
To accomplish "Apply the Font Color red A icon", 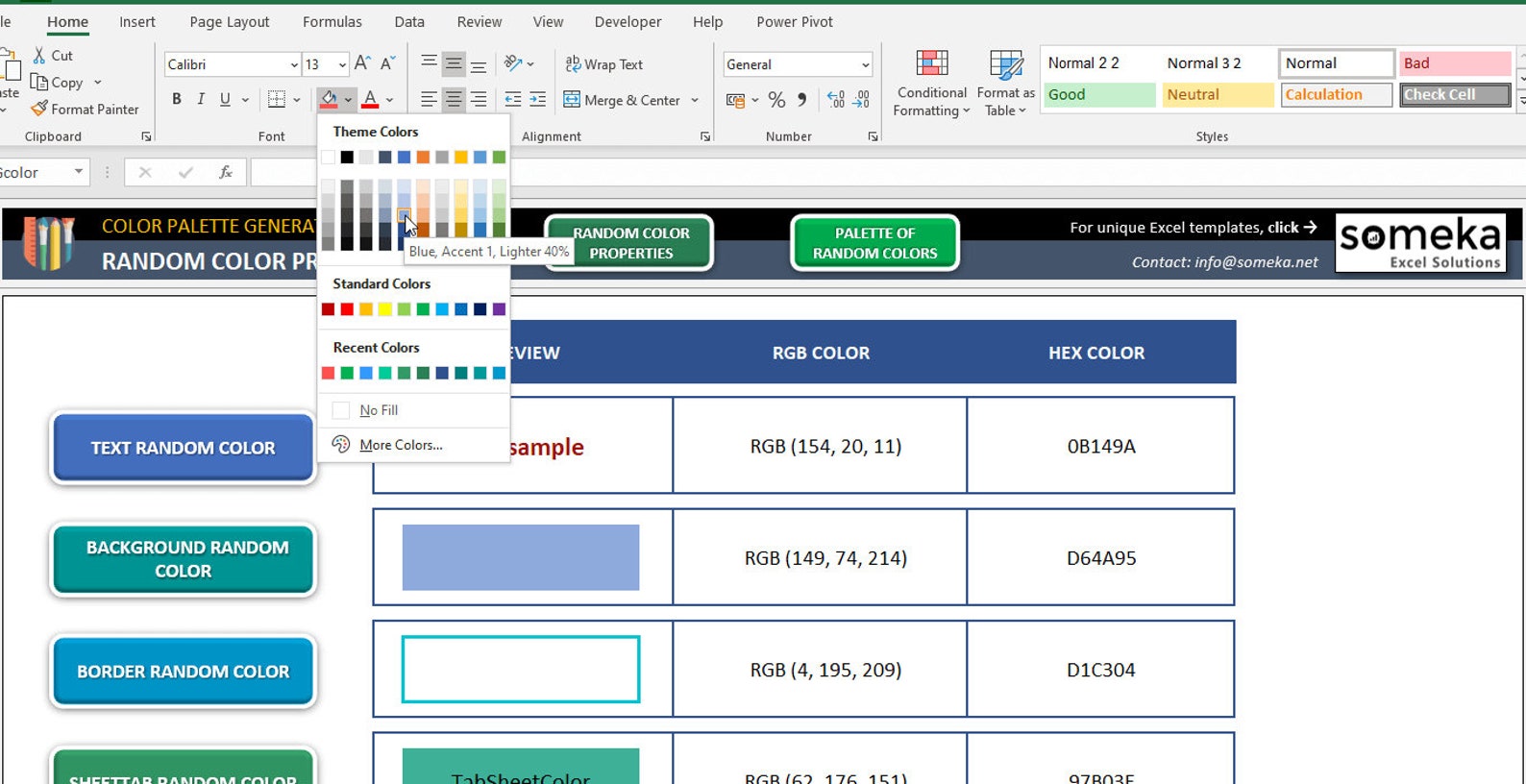I will (370, 99).
